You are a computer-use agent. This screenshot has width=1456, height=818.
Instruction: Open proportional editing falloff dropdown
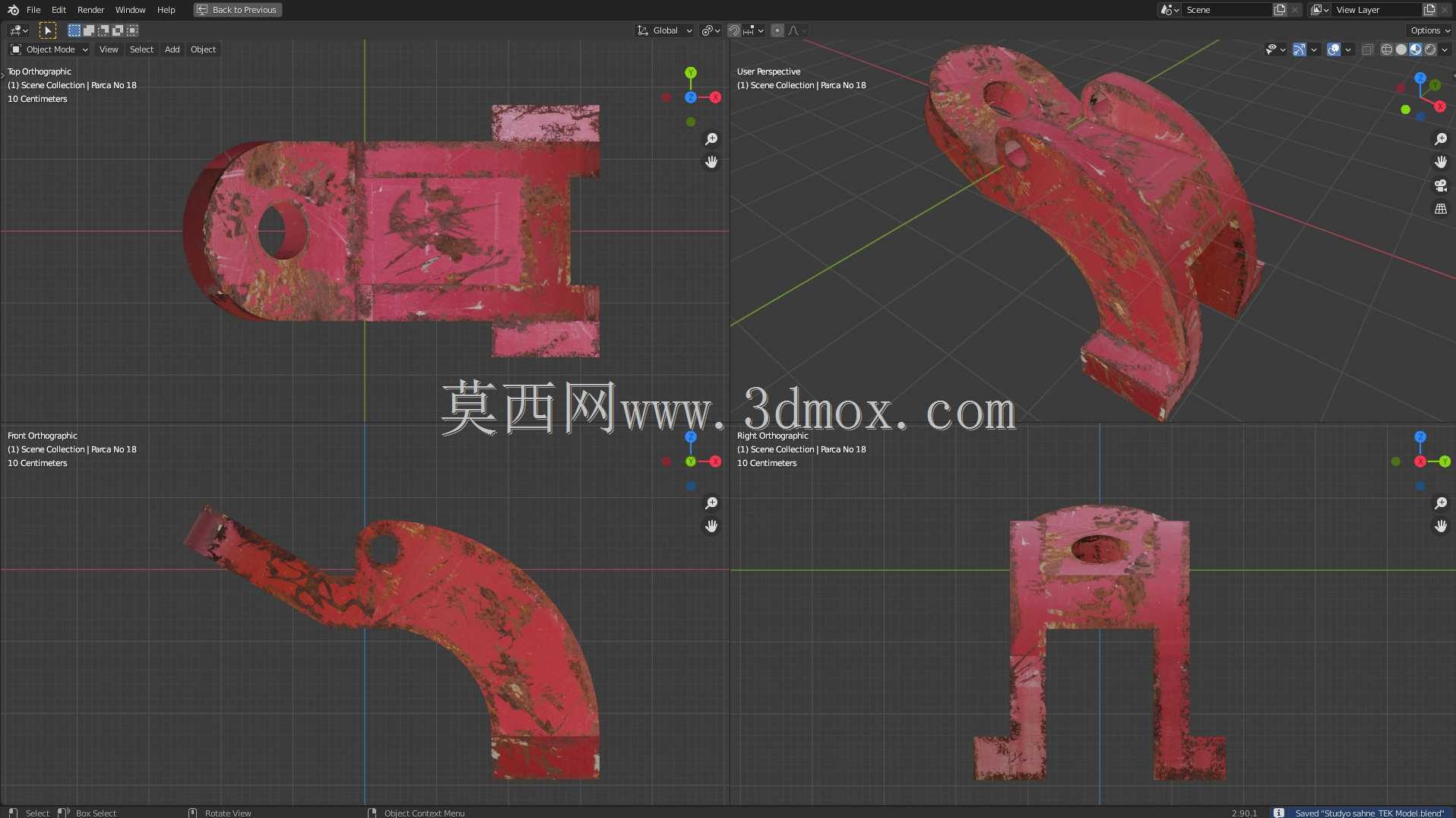click(x=797, y=30)
